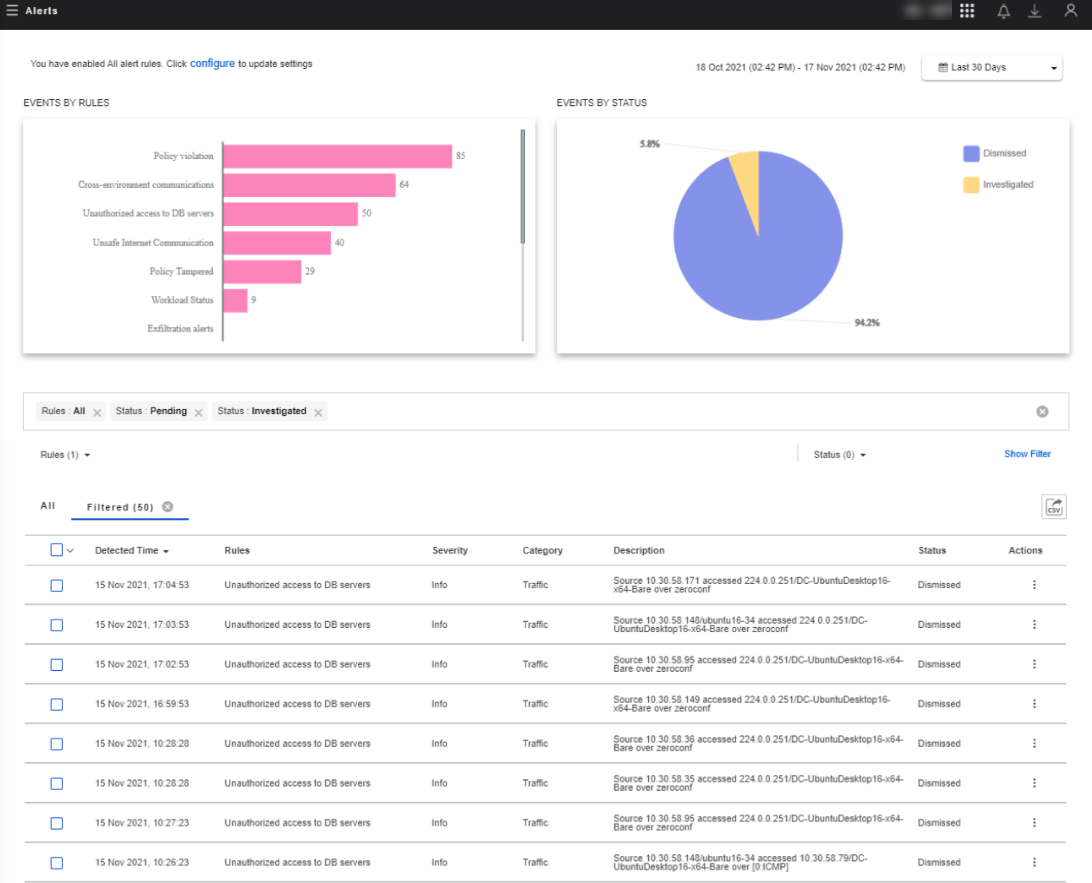Toggle Investigated legend swatch

971,185
